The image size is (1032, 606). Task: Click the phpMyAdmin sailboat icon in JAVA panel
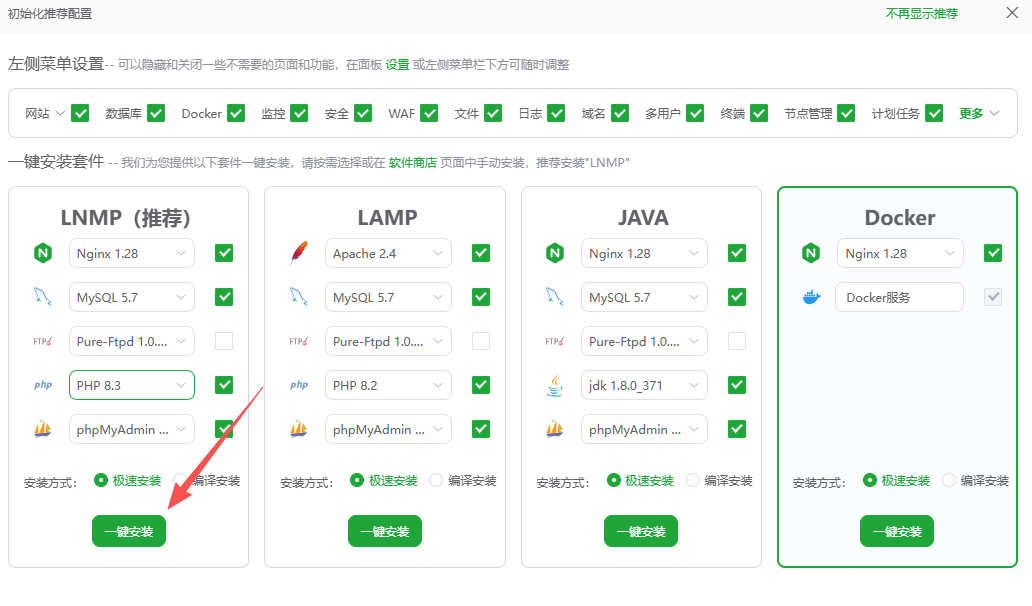pos(554,429)
